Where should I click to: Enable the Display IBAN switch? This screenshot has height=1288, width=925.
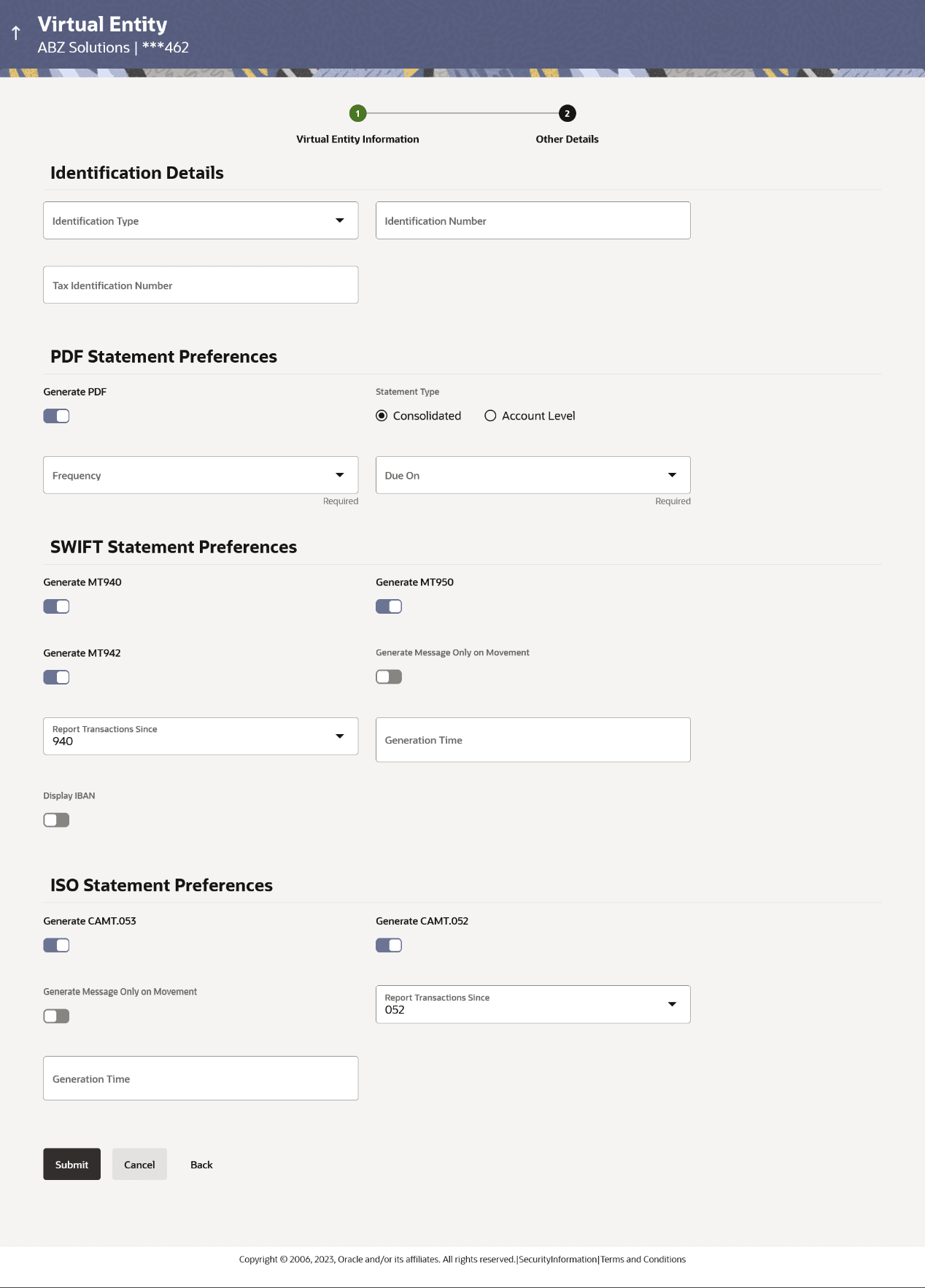coord(56,820)
